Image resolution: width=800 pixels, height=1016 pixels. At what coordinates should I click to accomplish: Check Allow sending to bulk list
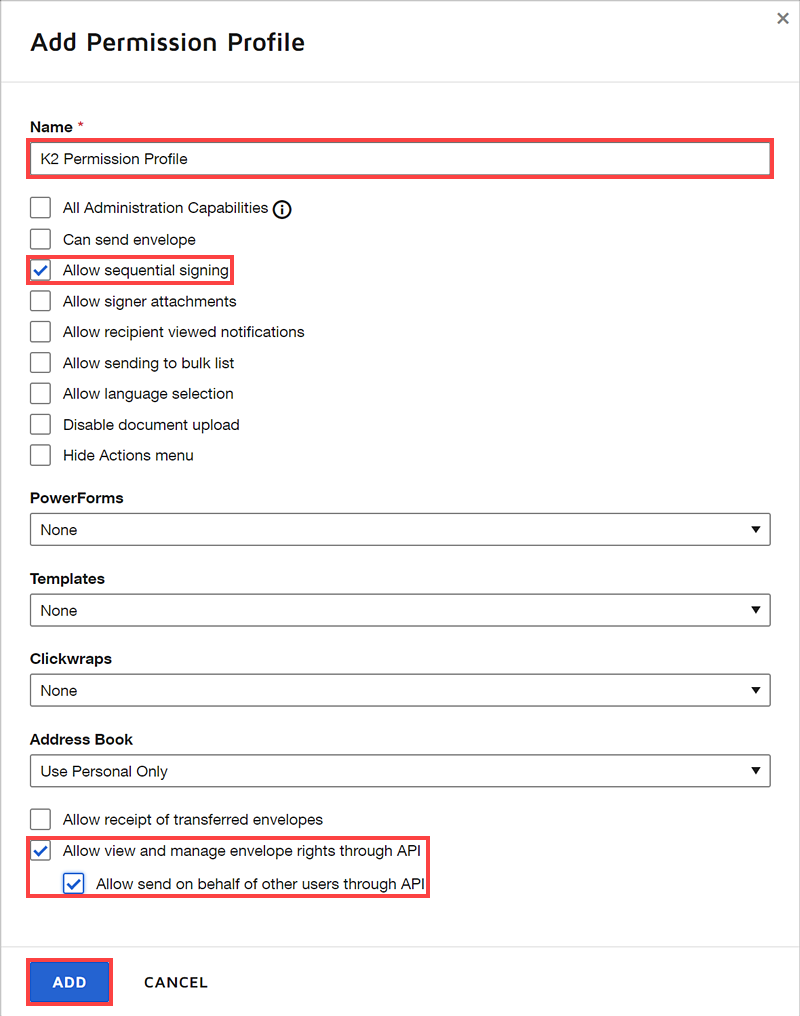click(40, 363)
